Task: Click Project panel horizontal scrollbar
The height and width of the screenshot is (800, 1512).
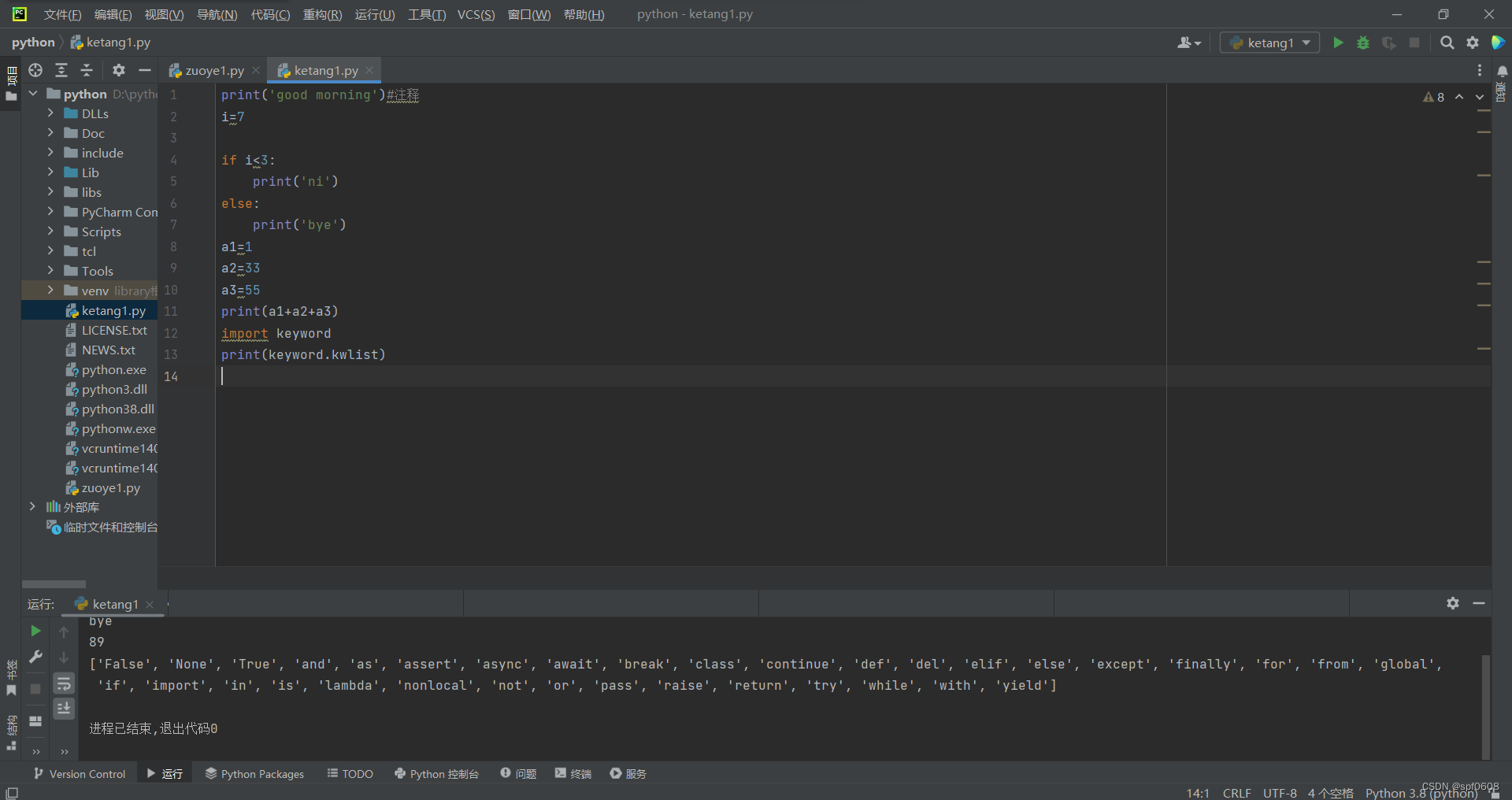Action: pos(54,584)
